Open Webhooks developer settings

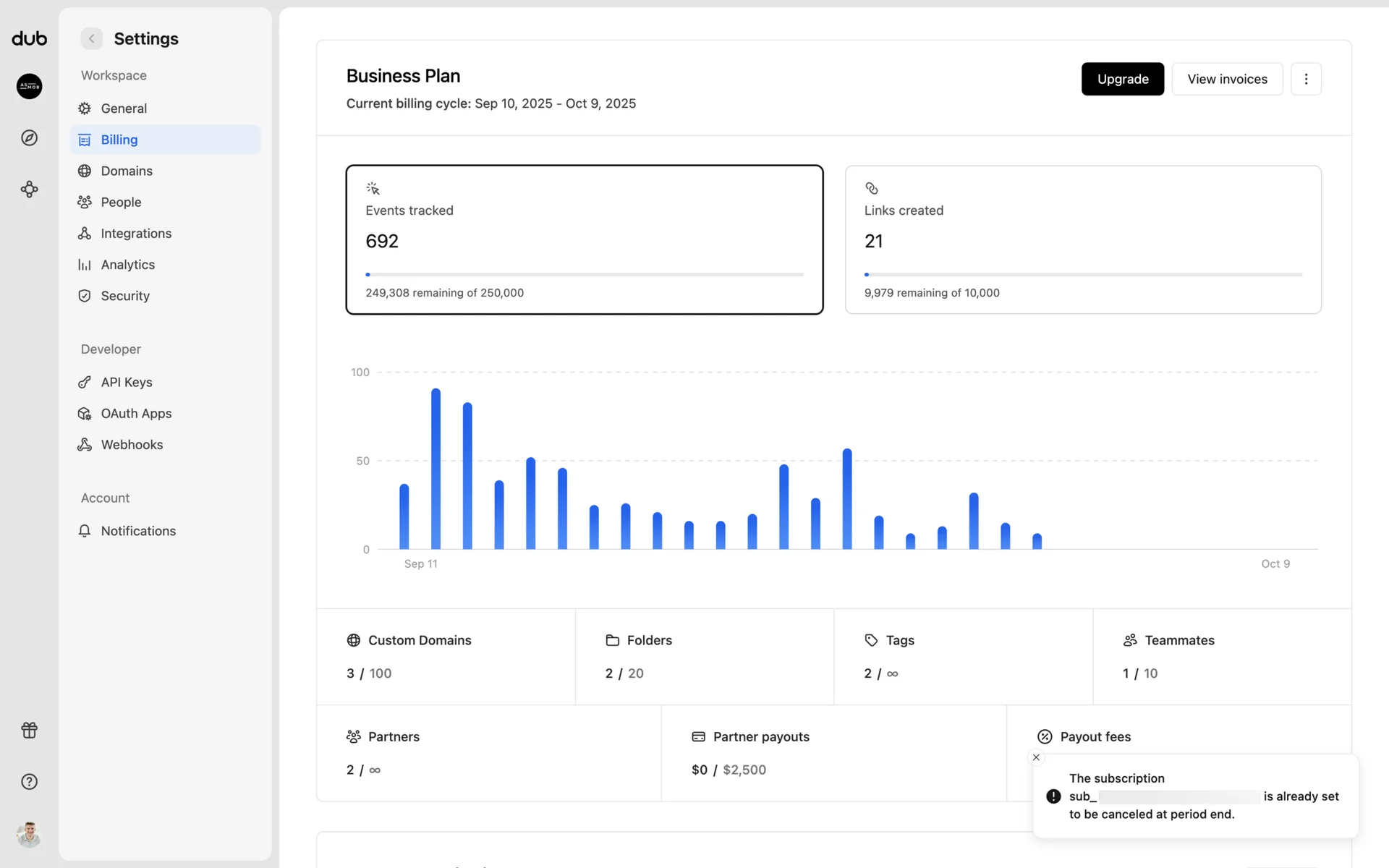[132, 445]
